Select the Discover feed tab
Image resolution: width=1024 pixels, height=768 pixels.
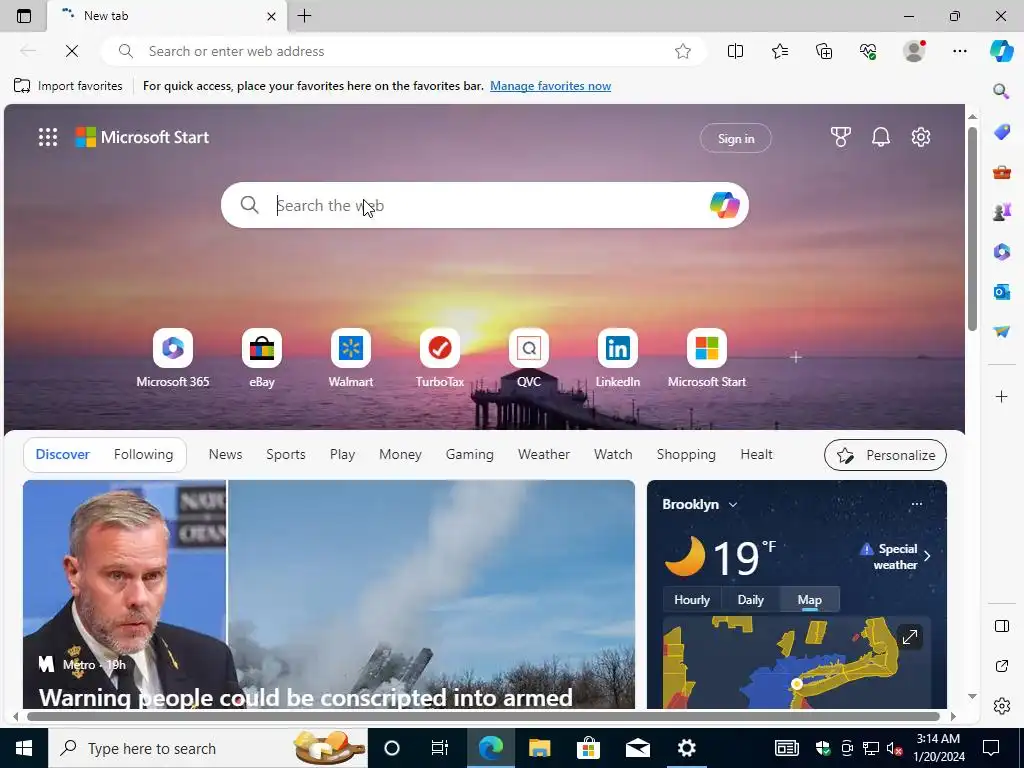[63, 455]
